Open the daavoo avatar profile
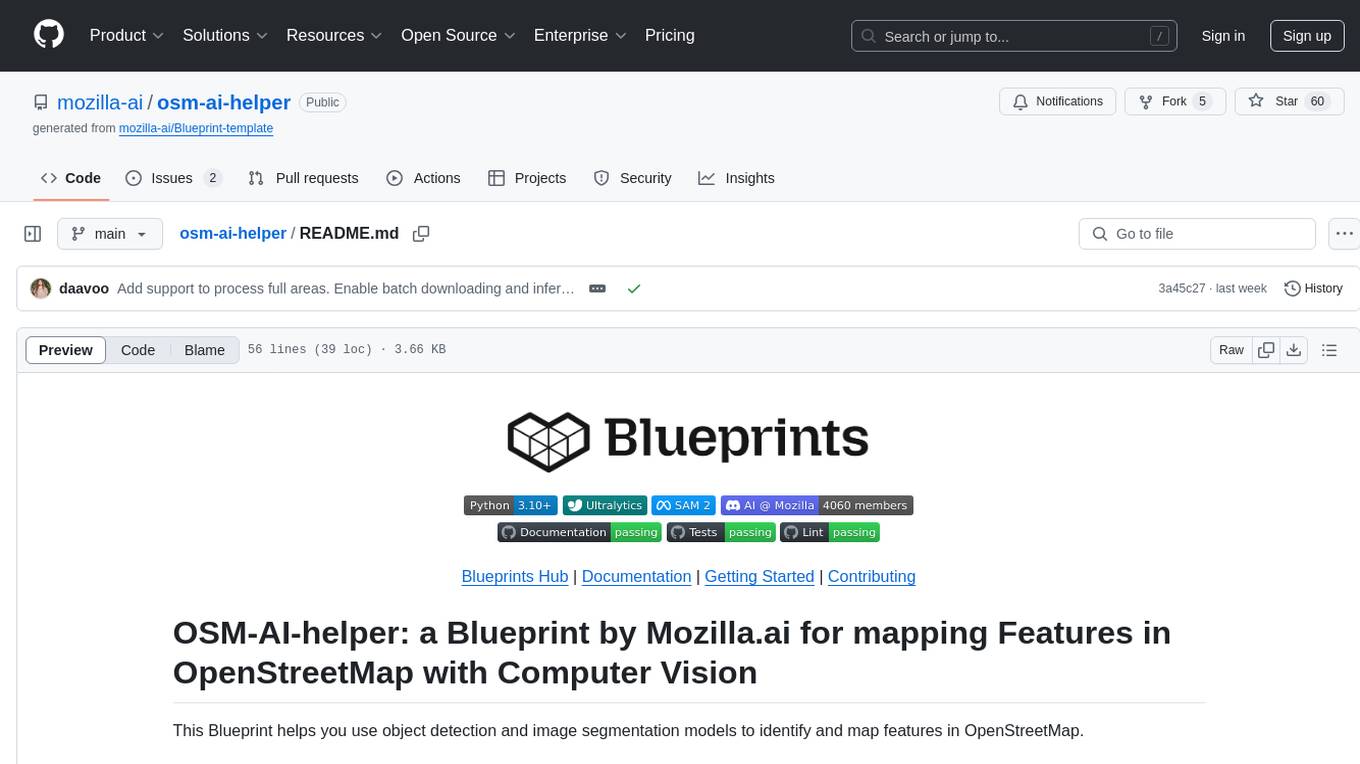This screenshot has width=1360, height=764. [41, 288]
